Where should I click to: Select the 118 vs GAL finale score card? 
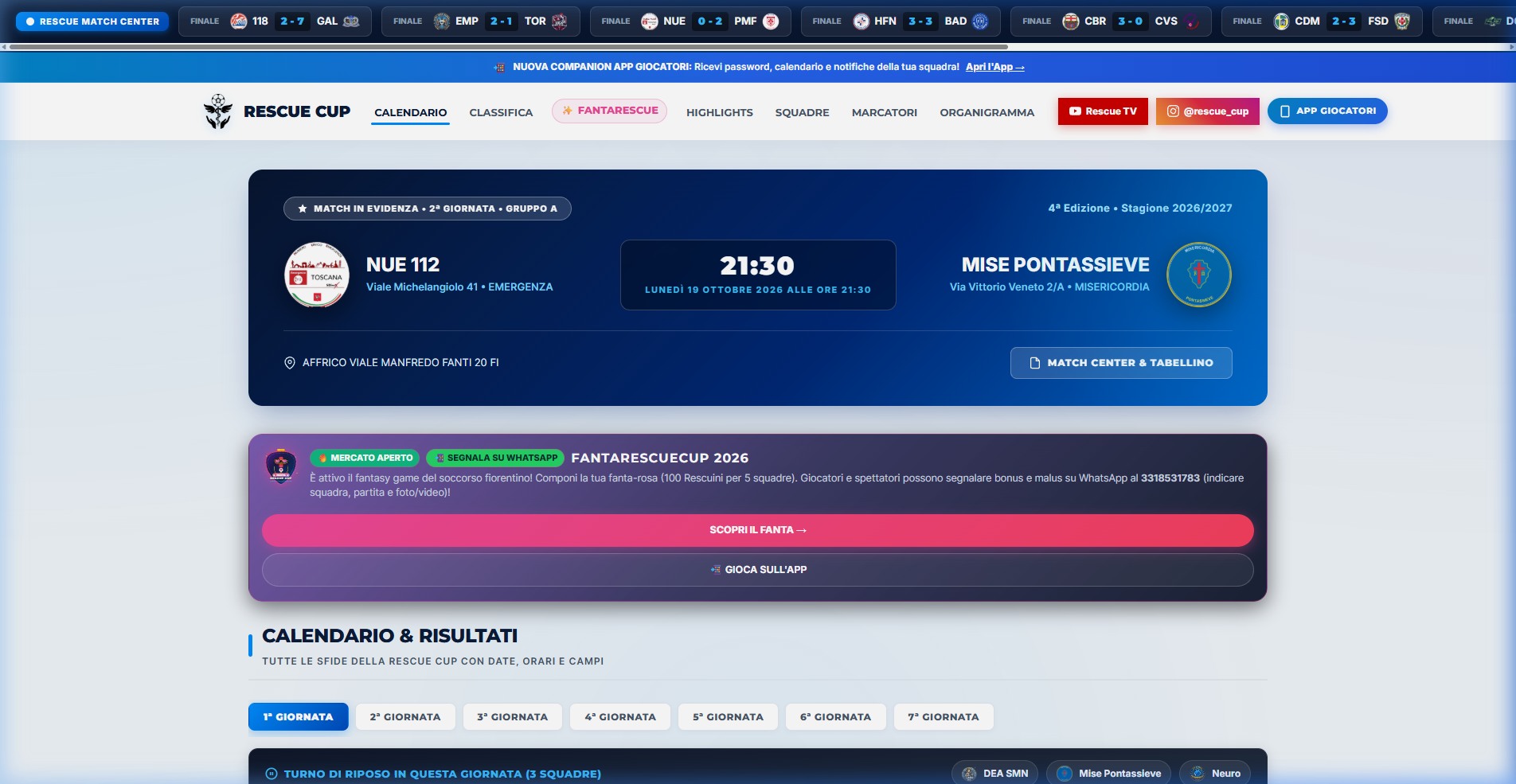(x=275, y=21)
